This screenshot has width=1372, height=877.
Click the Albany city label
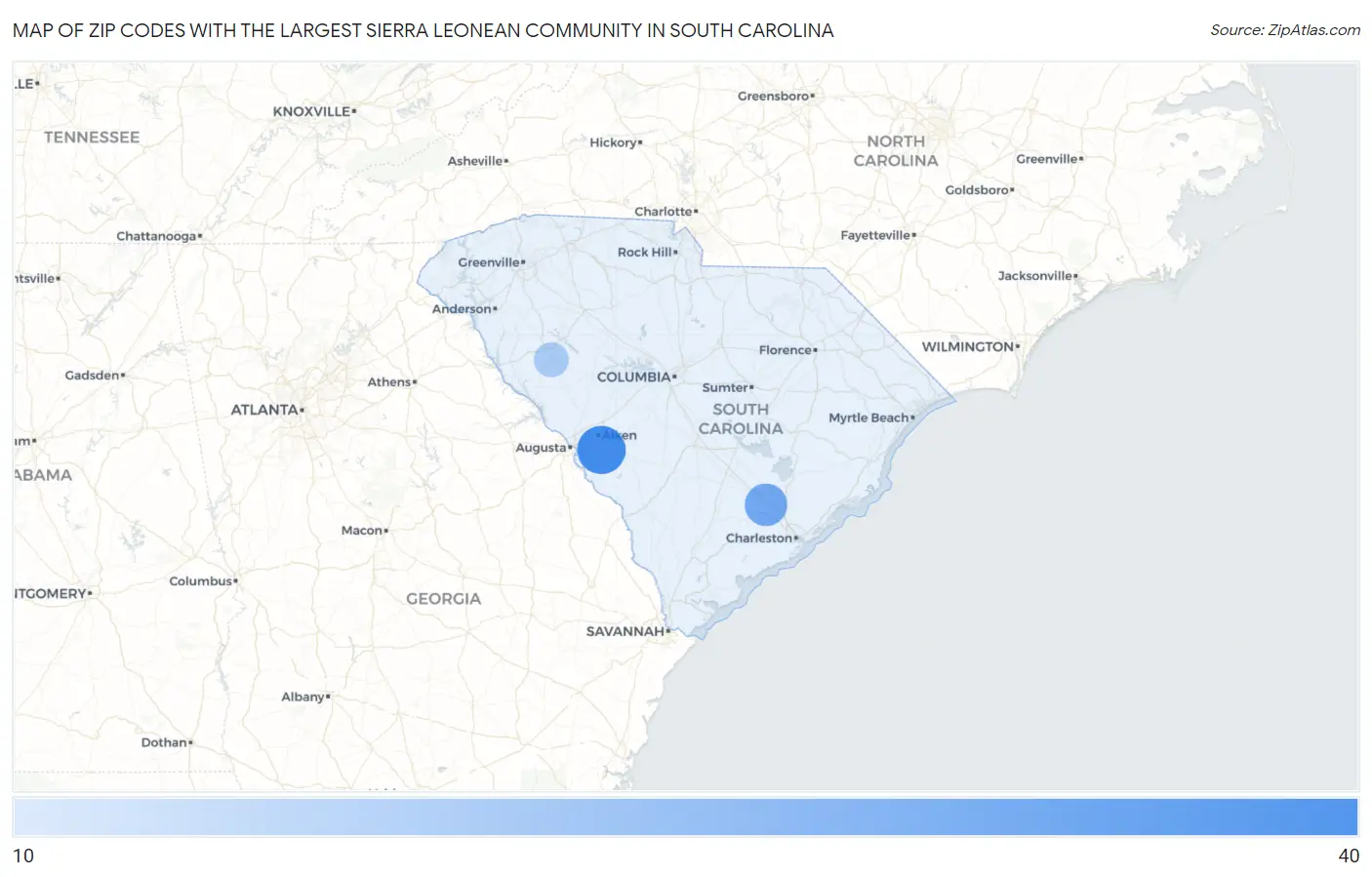point(303,697)
